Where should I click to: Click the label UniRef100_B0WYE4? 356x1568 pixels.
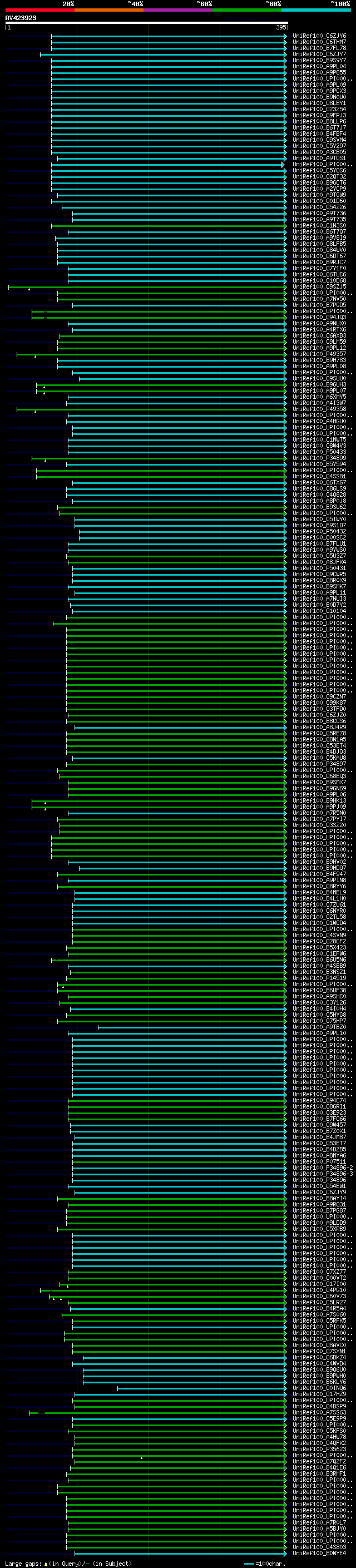tap(319, 1554)
